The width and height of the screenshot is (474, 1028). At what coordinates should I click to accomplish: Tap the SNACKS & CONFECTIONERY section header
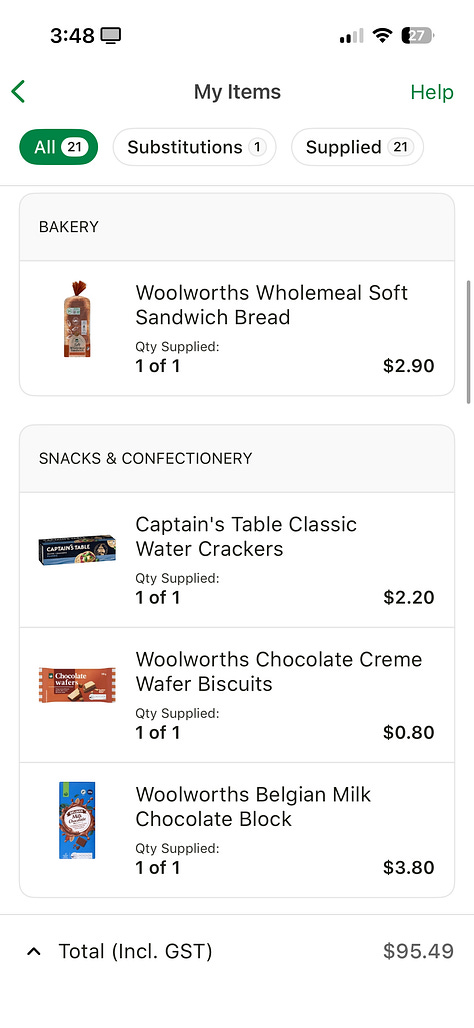[x=146, y=458]
